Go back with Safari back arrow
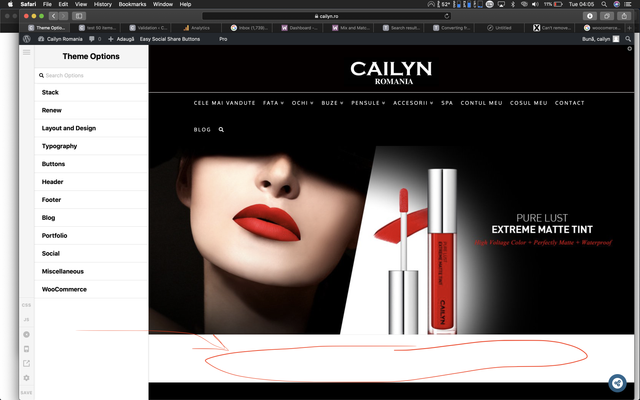This screenshot has width=640, height=400. 53,16
